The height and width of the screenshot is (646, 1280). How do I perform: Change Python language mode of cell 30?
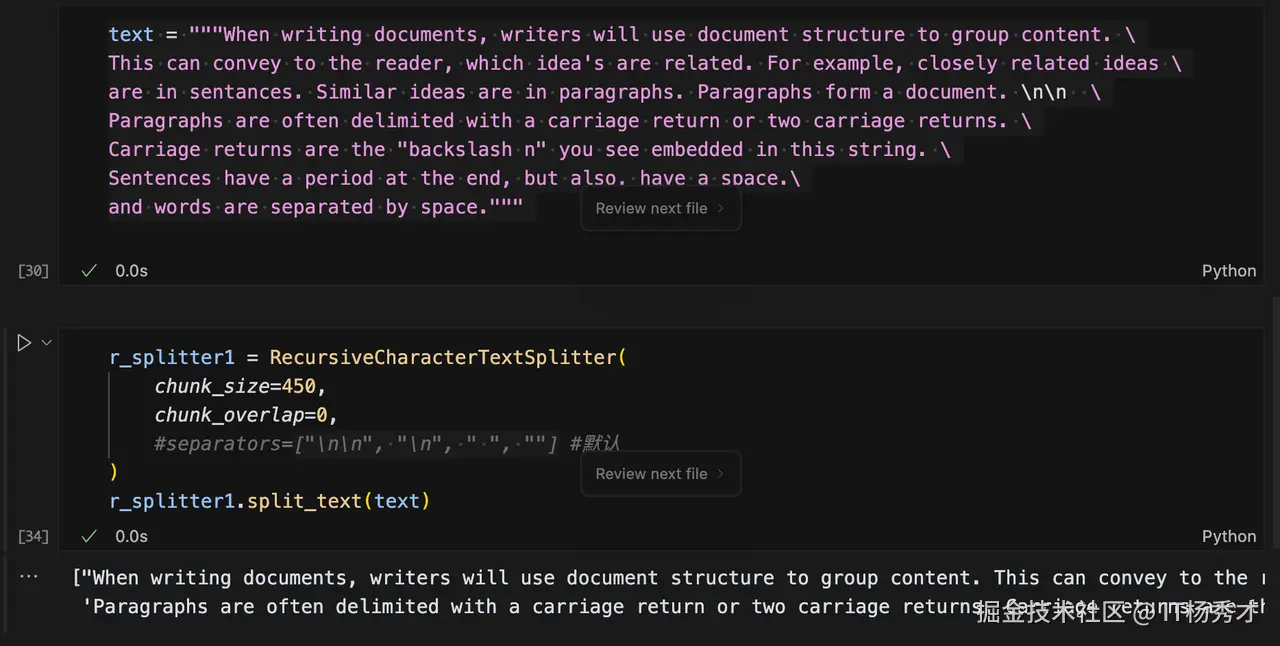click(x=1228, y=271)
